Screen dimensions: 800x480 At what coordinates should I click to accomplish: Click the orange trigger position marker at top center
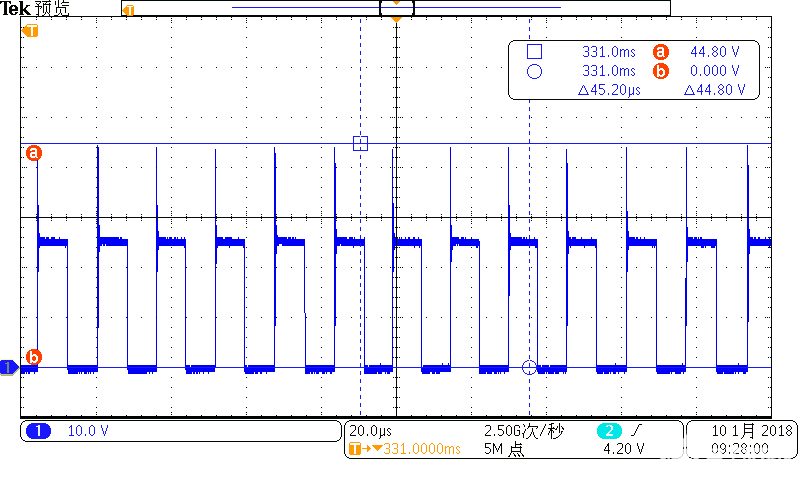point(396,19)
